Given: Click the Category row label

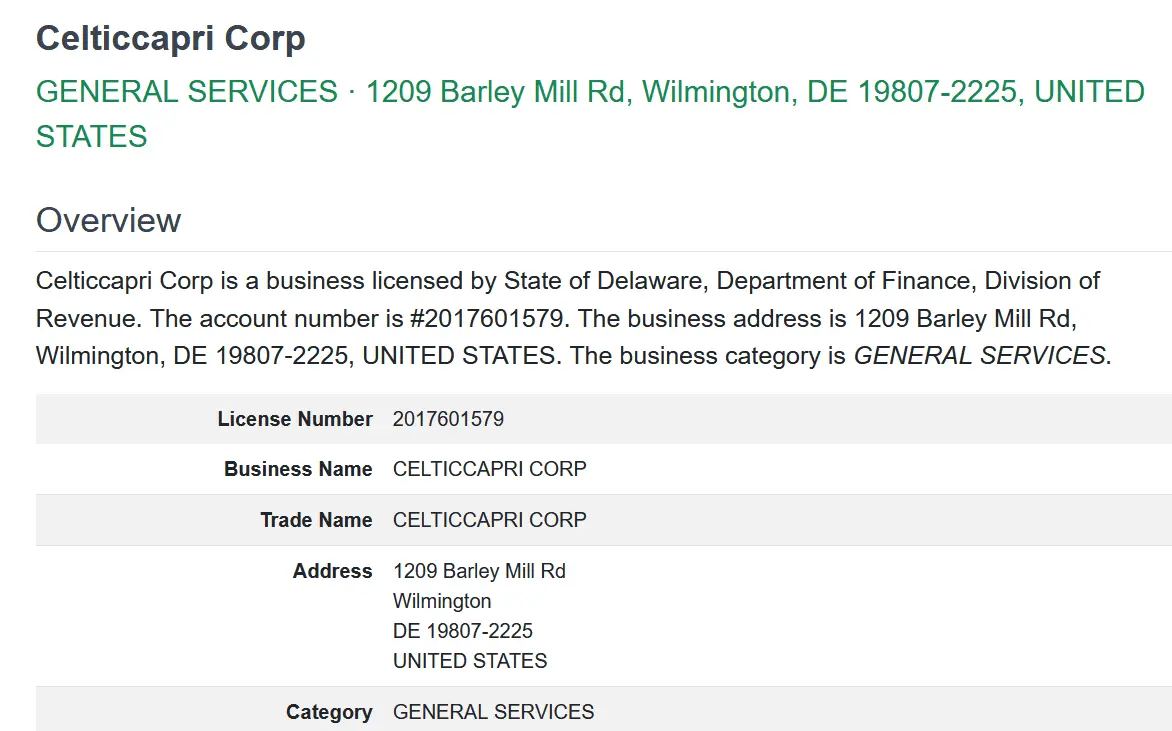Looking at the screenshot, I should 329,712.
